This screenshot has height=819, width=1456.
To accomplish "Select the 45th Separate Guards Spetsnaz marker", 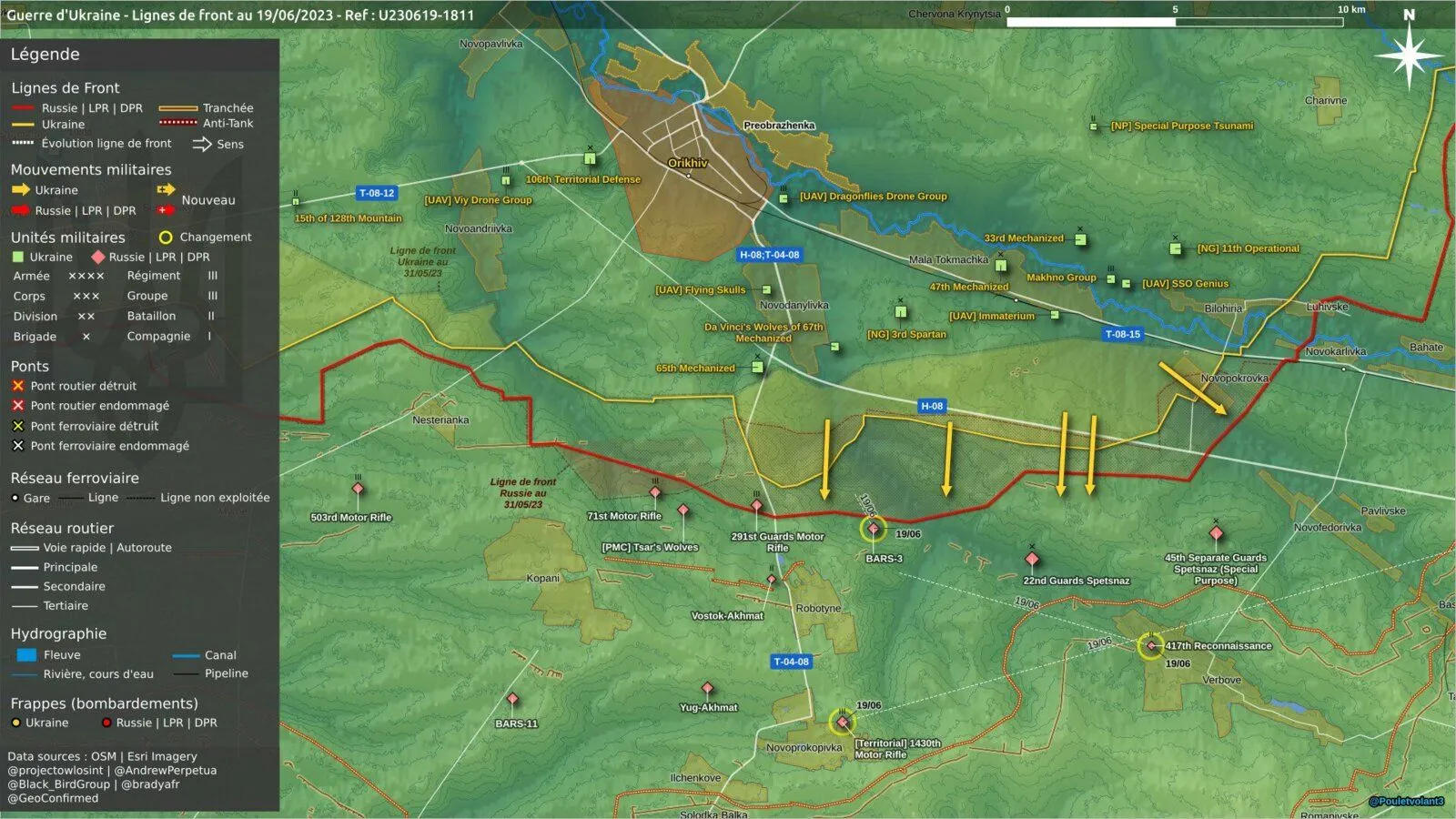I will [1216, 533].
